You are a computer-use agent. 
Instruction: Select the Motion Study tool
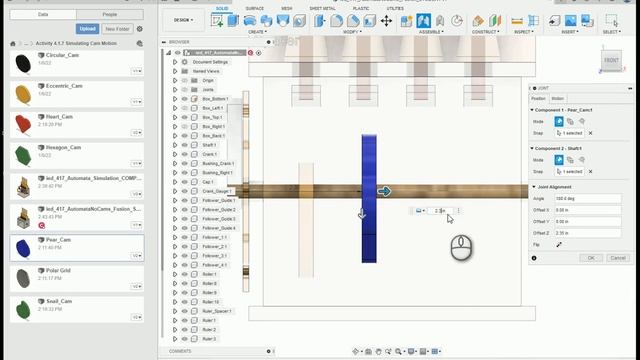click(457, 20)
